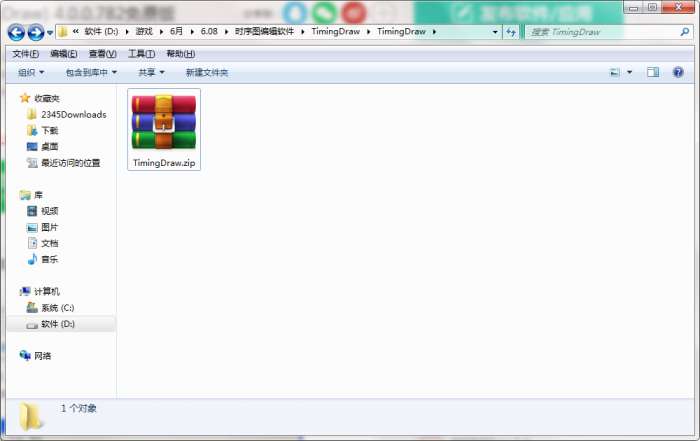
Task: Open 桌面 in the navigation pane
Action: tap(50, 146)
